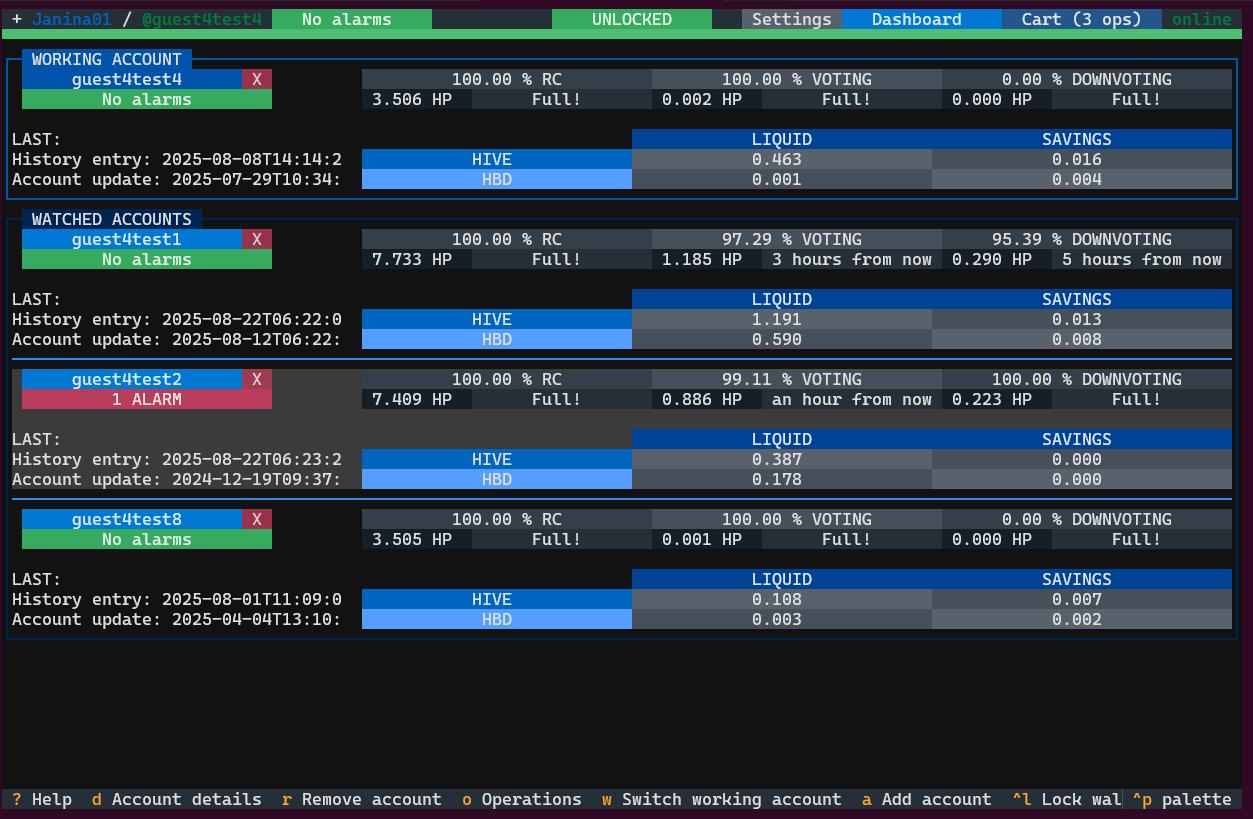Remove guest4test4 with its X button
Screen dimensions: 1253x819
[x=257, y=79]
